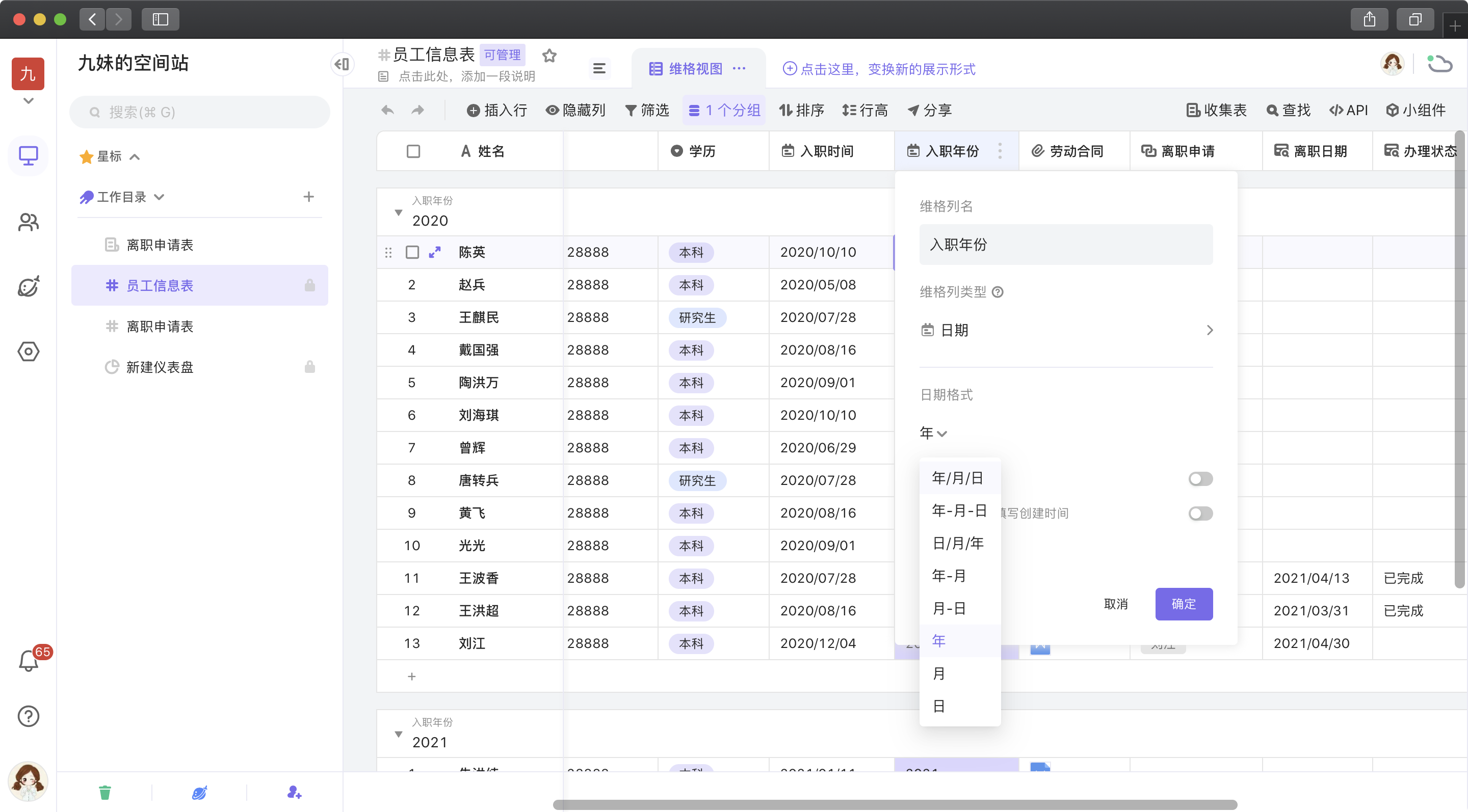Check the select-all checkbox in the header row

pos(413,151)
